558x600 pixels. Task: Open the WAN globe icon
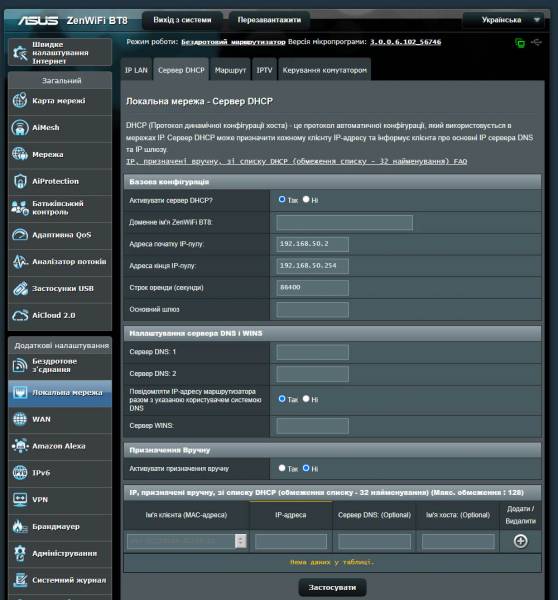(x=20, y=419)
